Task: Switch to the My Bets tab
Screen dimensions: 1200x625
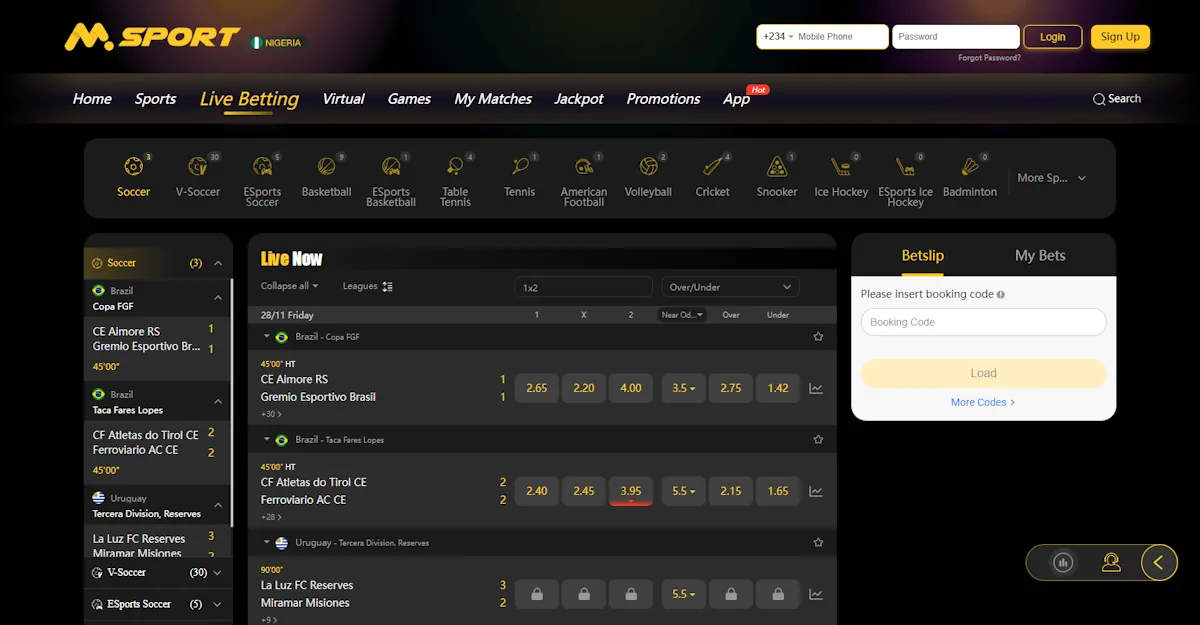Action: (x=1039, y=255)
